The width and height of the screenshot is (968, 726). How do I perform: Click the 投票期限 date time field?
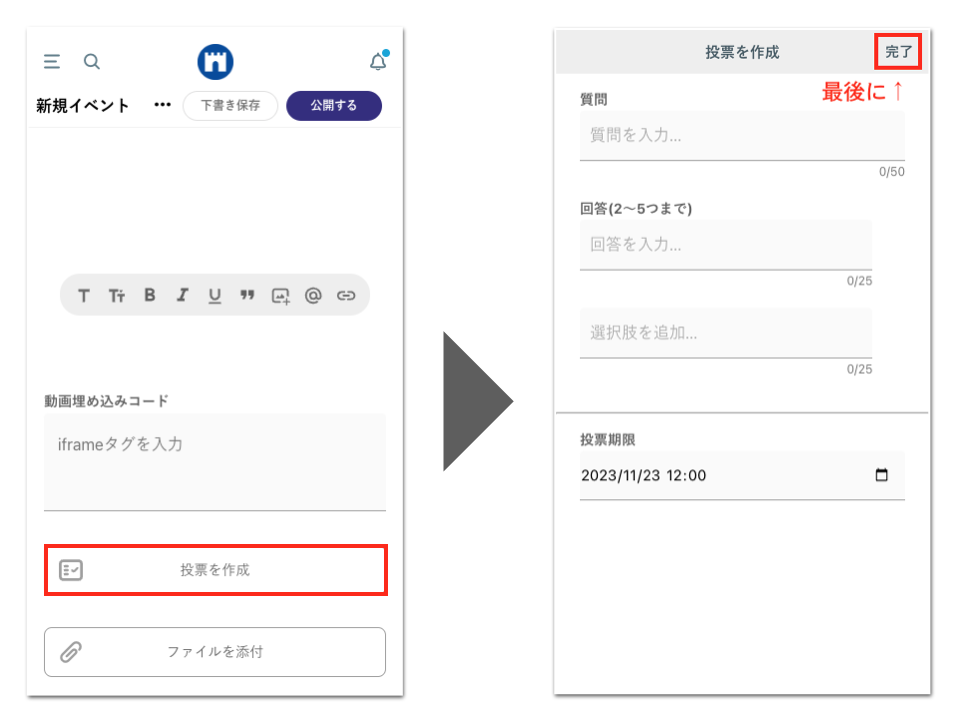point(742,475)
